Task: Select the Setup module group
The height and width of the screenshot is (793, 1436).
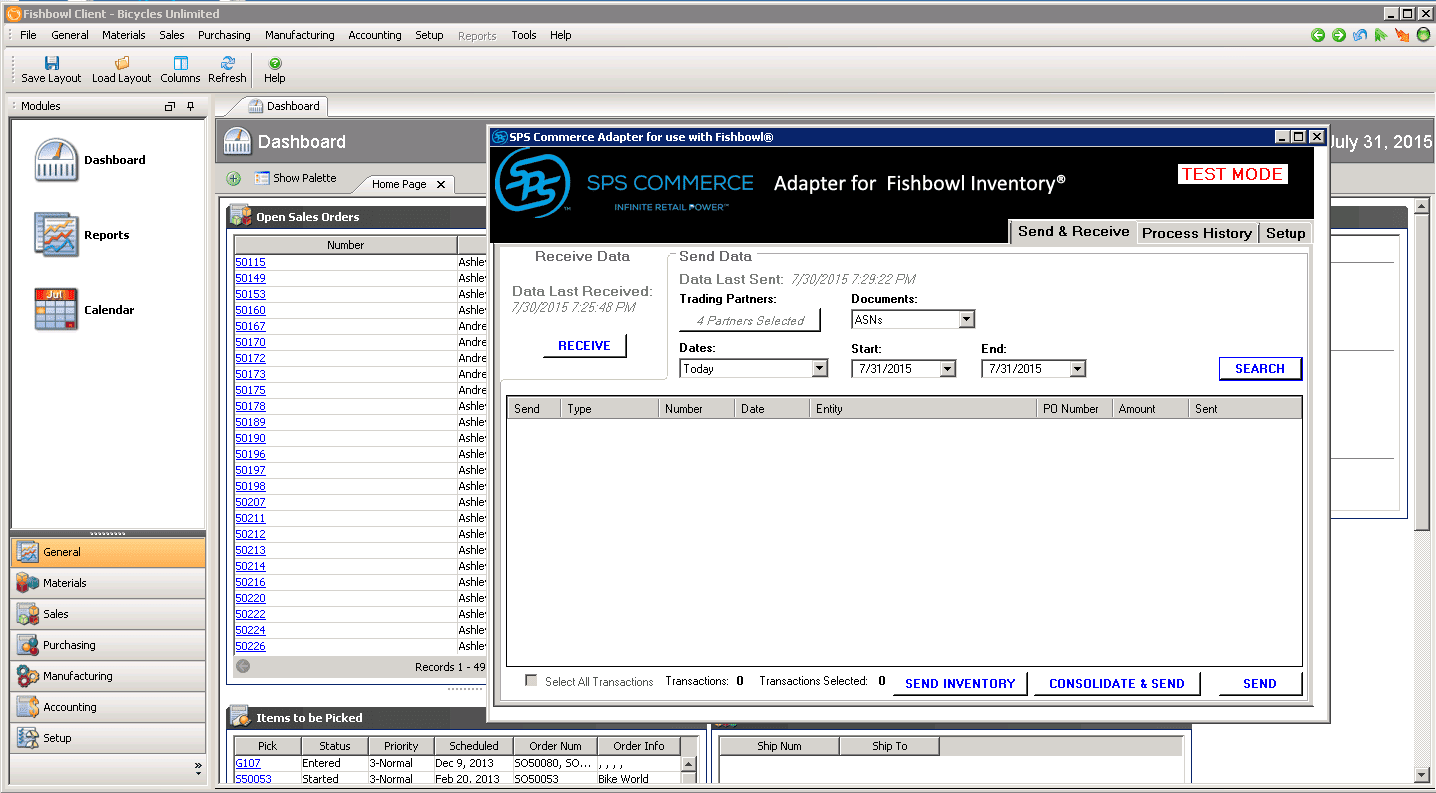Action: [108, 738]
